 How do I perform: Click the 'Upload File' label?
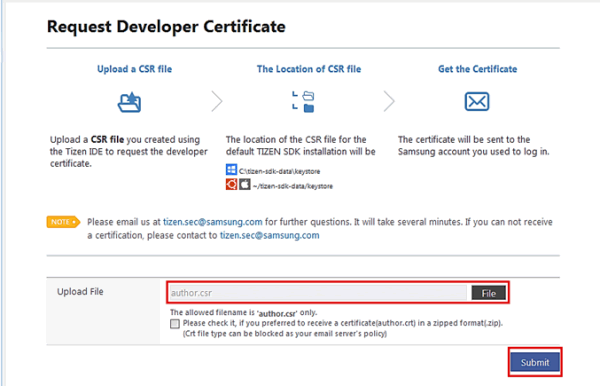[x=80, y=292]
